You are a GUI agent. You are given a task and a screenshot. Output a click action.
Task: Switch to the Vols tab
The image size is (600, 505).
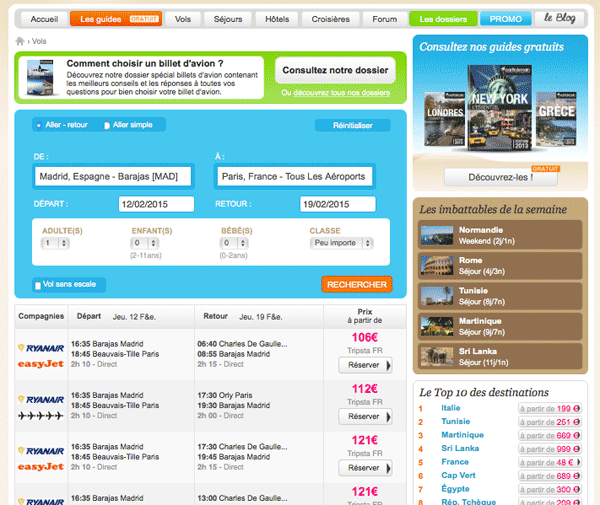tap(183, 19)
